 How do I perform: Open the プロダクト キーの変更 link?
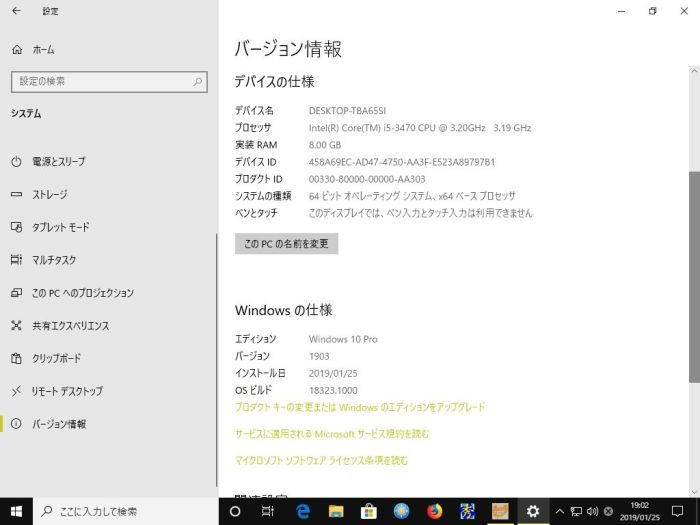click(x=360, y=407)
